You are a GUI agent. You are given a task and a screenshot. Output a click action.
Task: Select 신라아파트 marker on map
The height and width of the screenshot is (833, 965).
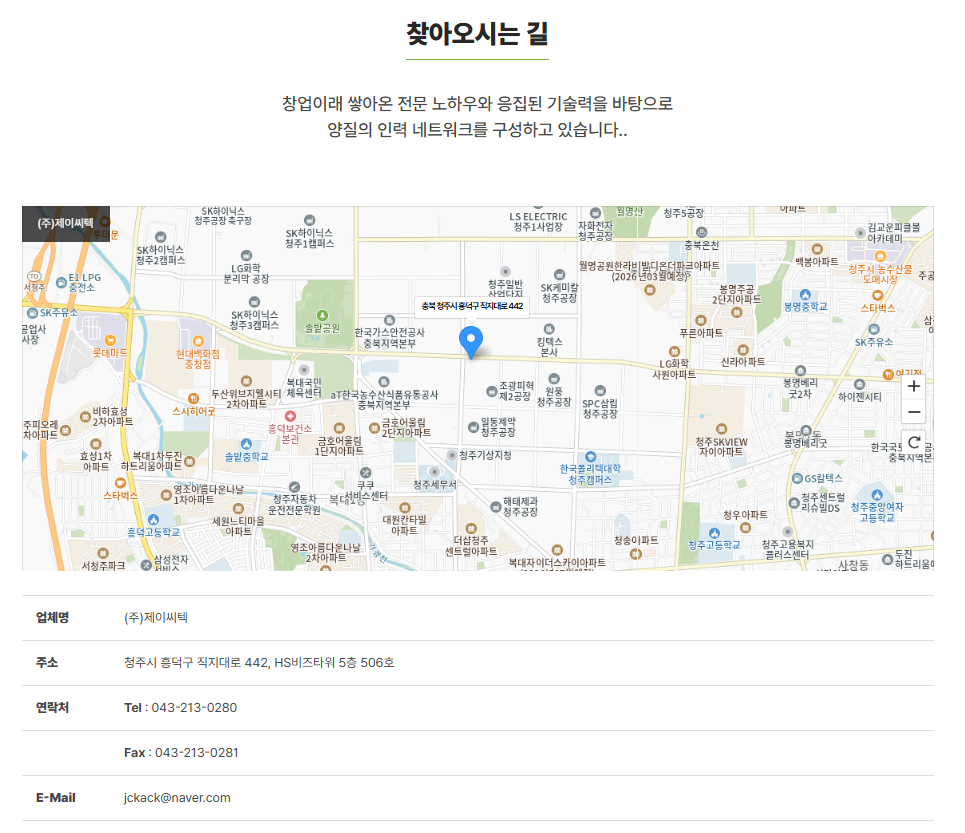743,349
